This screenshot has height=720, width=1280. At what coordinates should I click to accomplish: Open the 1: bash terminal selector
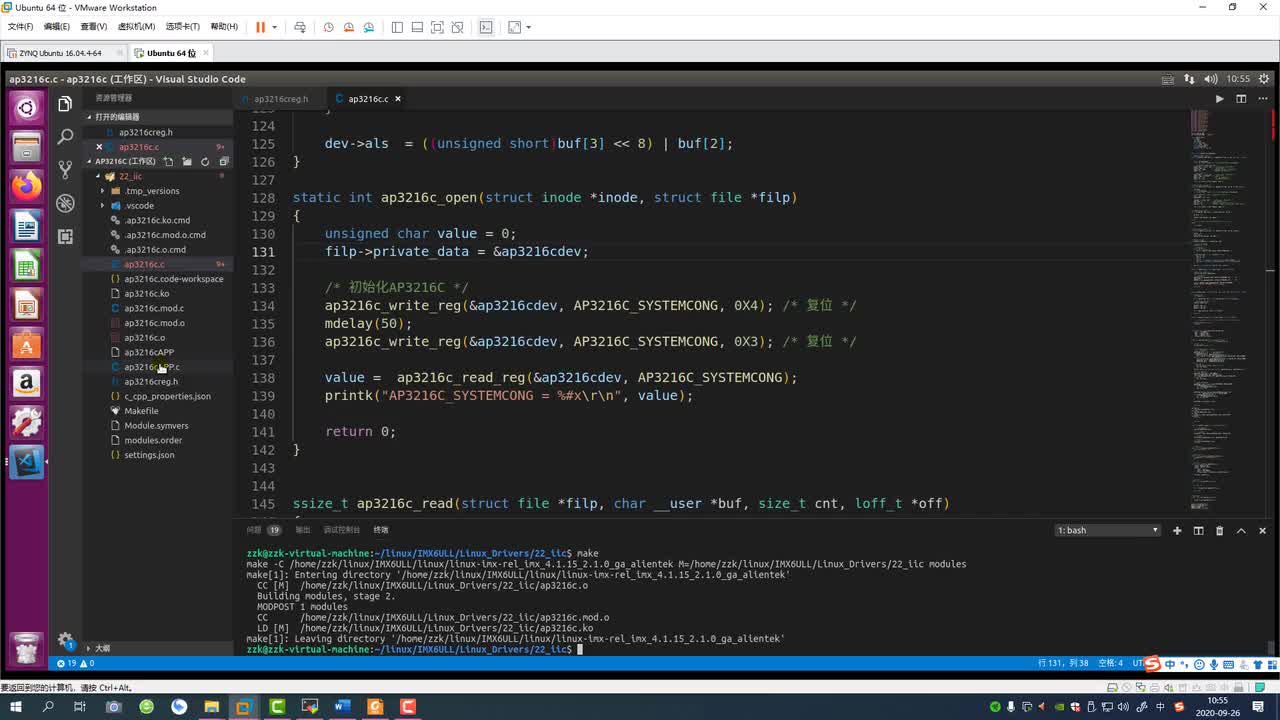coord(1108,530)
